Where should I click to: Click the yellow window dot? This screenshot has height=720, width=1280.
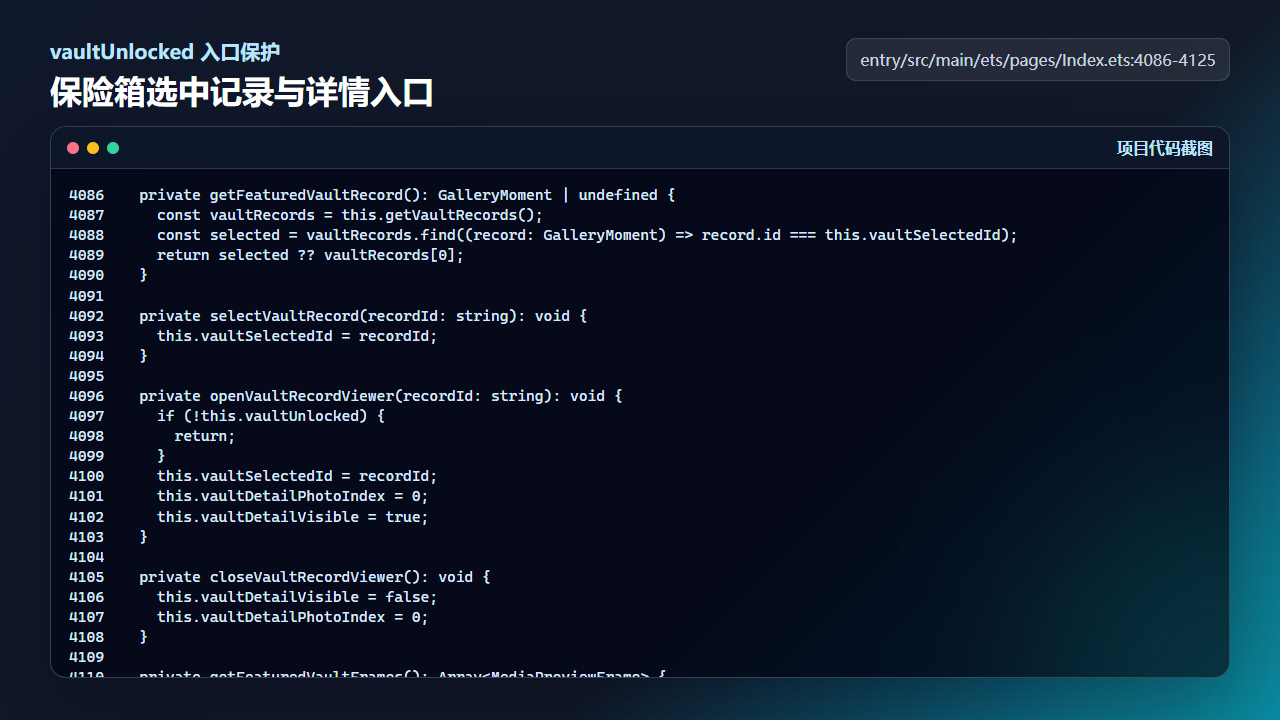pyautogui.click(x=93, y=148)
